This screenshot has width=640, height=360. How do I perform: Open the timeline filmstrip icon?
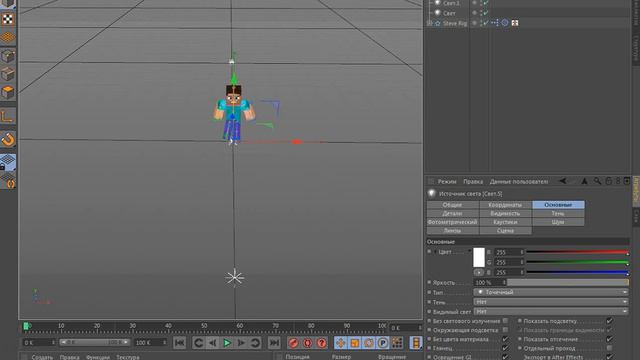[416, 343]
